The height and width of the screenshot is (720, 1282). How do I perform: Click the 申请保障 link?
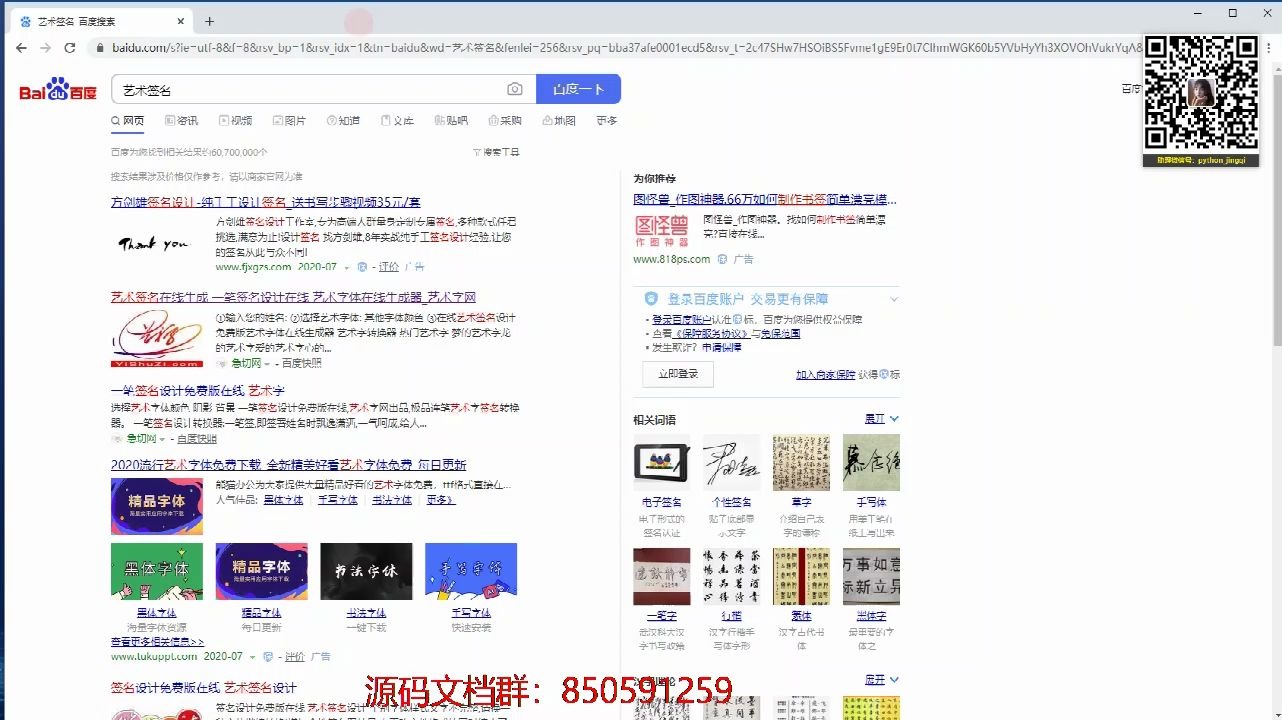(x=721, y=347)
